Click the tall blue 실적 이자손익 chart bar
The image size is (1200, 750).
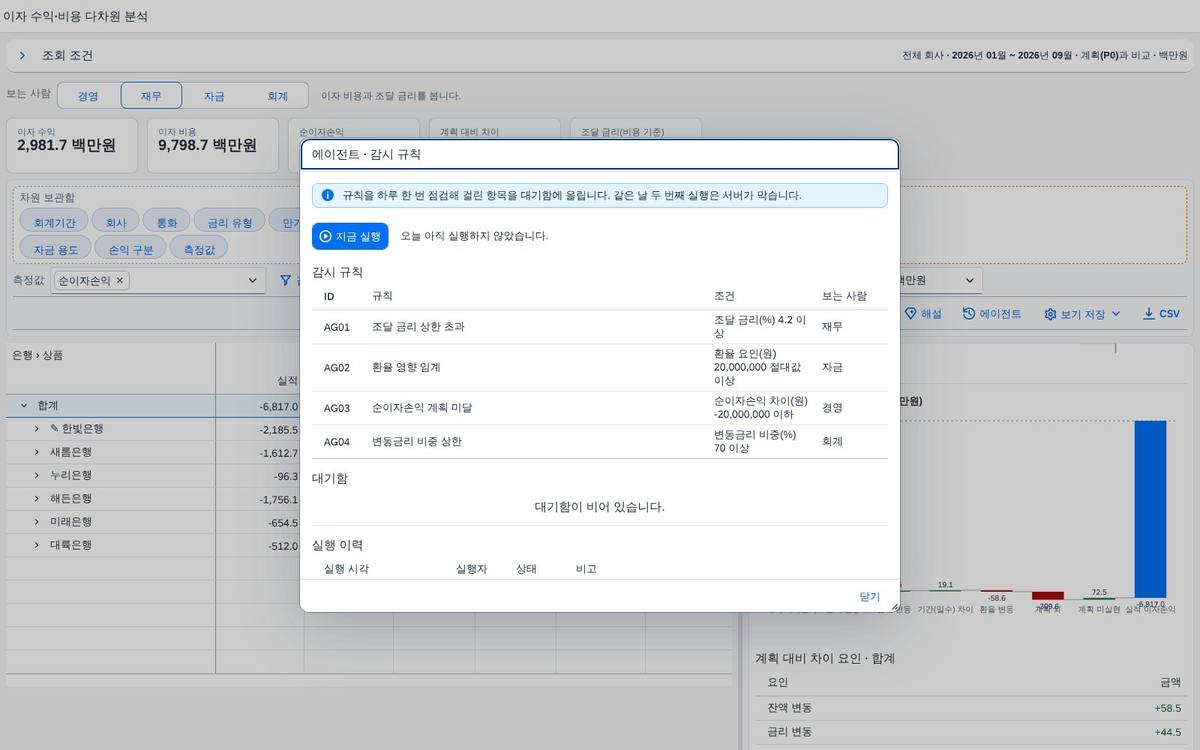1150,509
